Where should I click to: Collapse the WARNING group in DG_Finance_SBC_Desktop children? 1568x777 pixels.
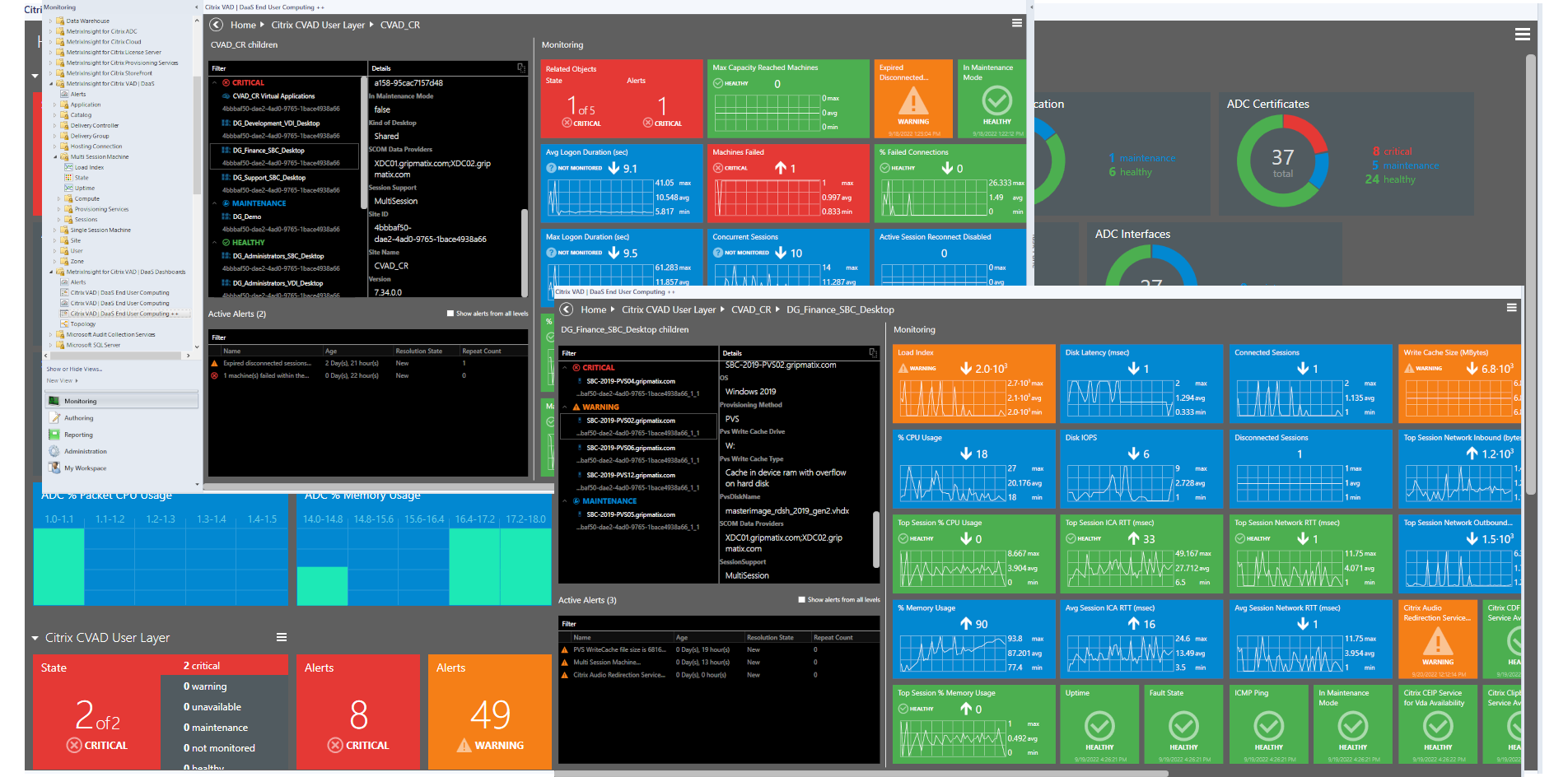(x=565, y=407)
